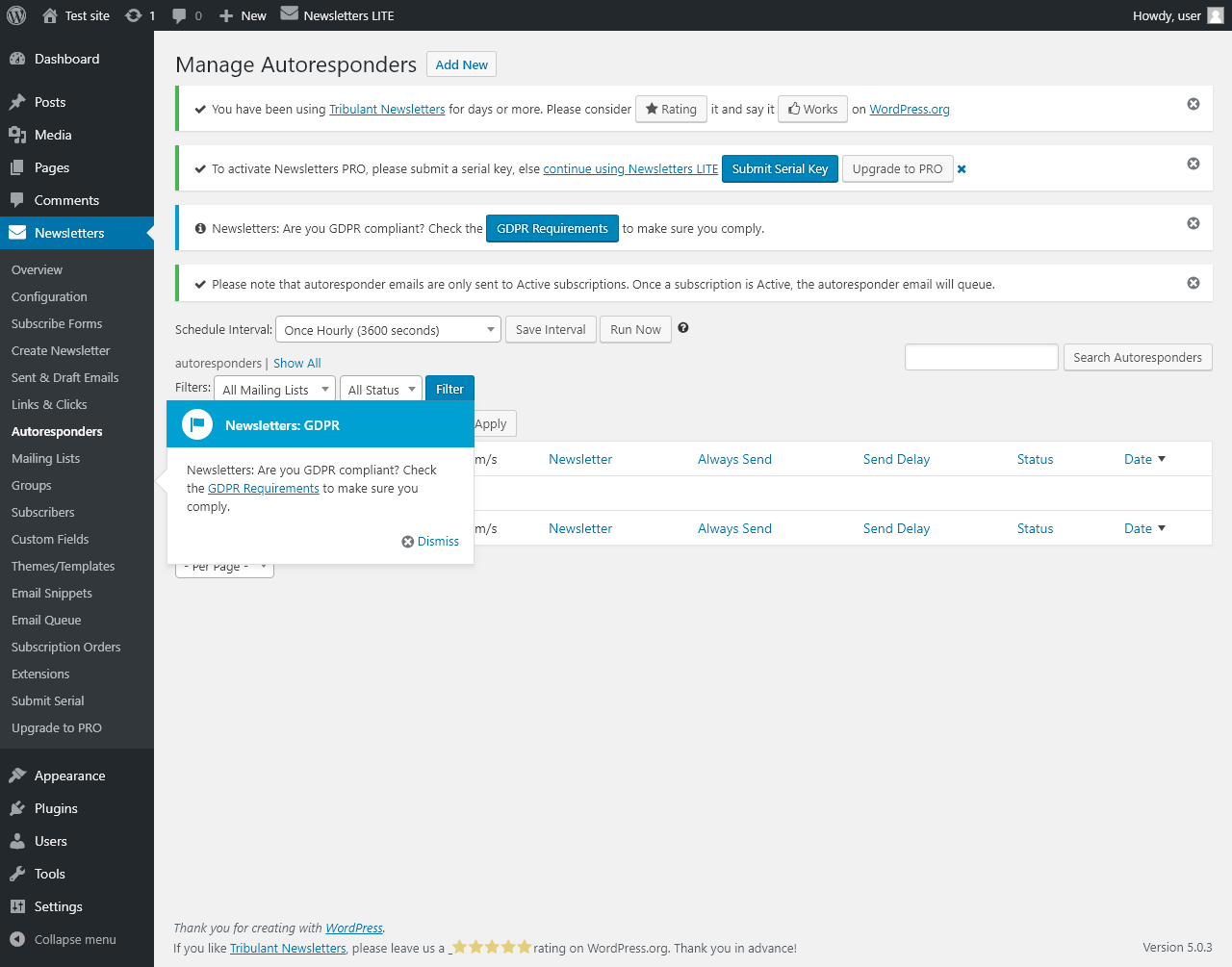Open the WordPress.org link in rating notice
The width and height of the screenshot is (1232, 967).
pyautogui.click(x=910, y=110)
